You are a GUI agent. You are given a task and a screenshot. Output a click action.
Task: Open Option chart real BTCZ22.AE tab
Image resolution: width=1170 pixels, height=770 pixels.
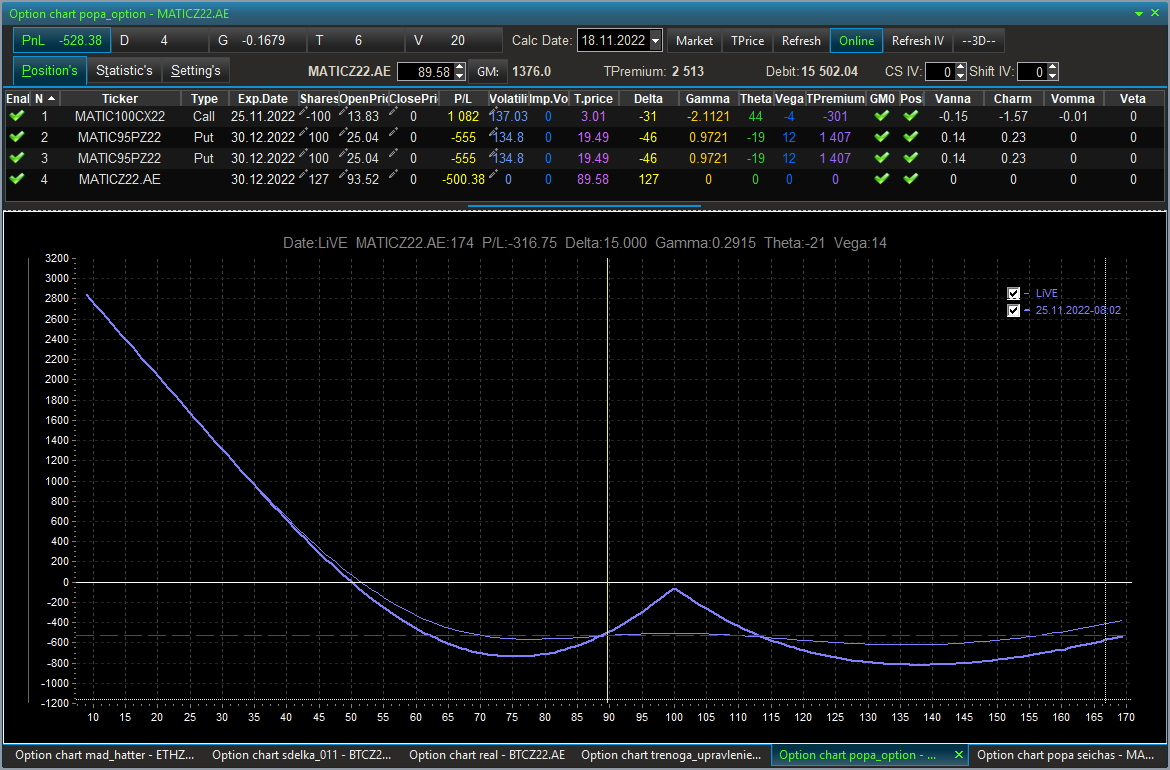click(487, 755)
